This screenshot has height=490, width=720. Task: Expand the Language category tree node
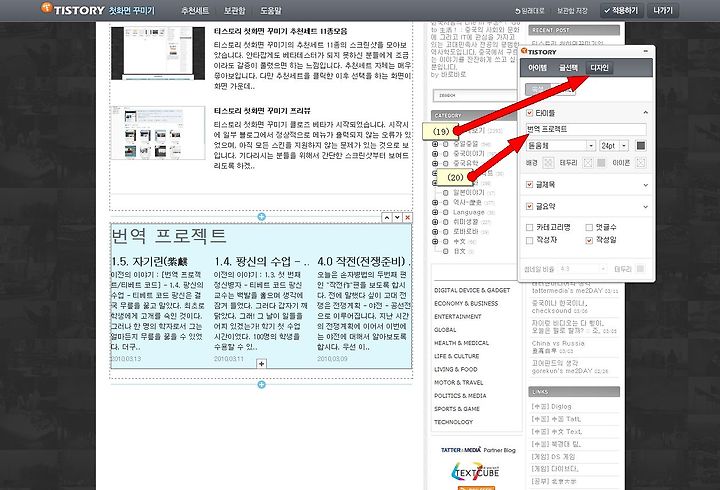(x=435, y=212)
